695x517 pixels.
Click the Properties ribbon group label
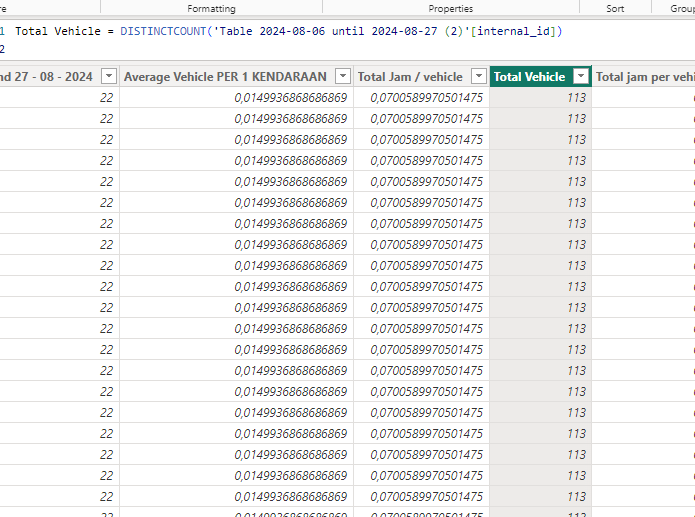451,8
